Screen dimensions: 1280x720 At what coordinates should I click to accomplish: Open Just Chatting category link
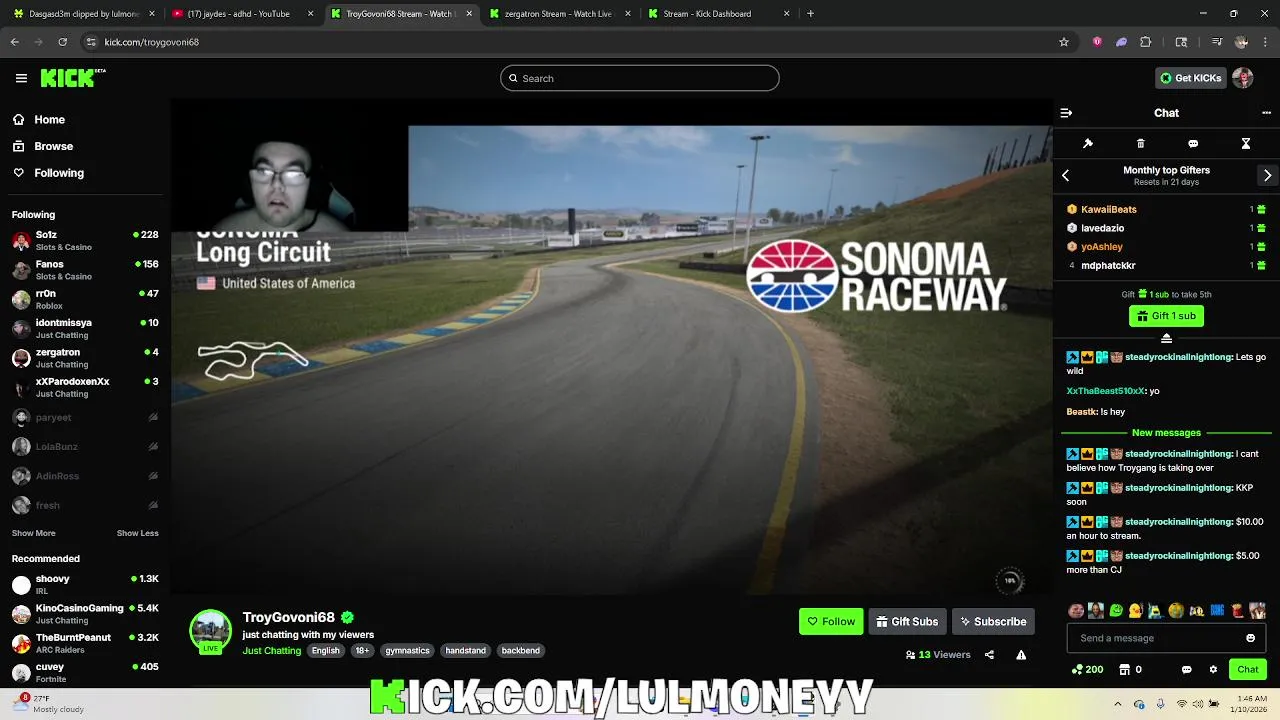point(272,650)
